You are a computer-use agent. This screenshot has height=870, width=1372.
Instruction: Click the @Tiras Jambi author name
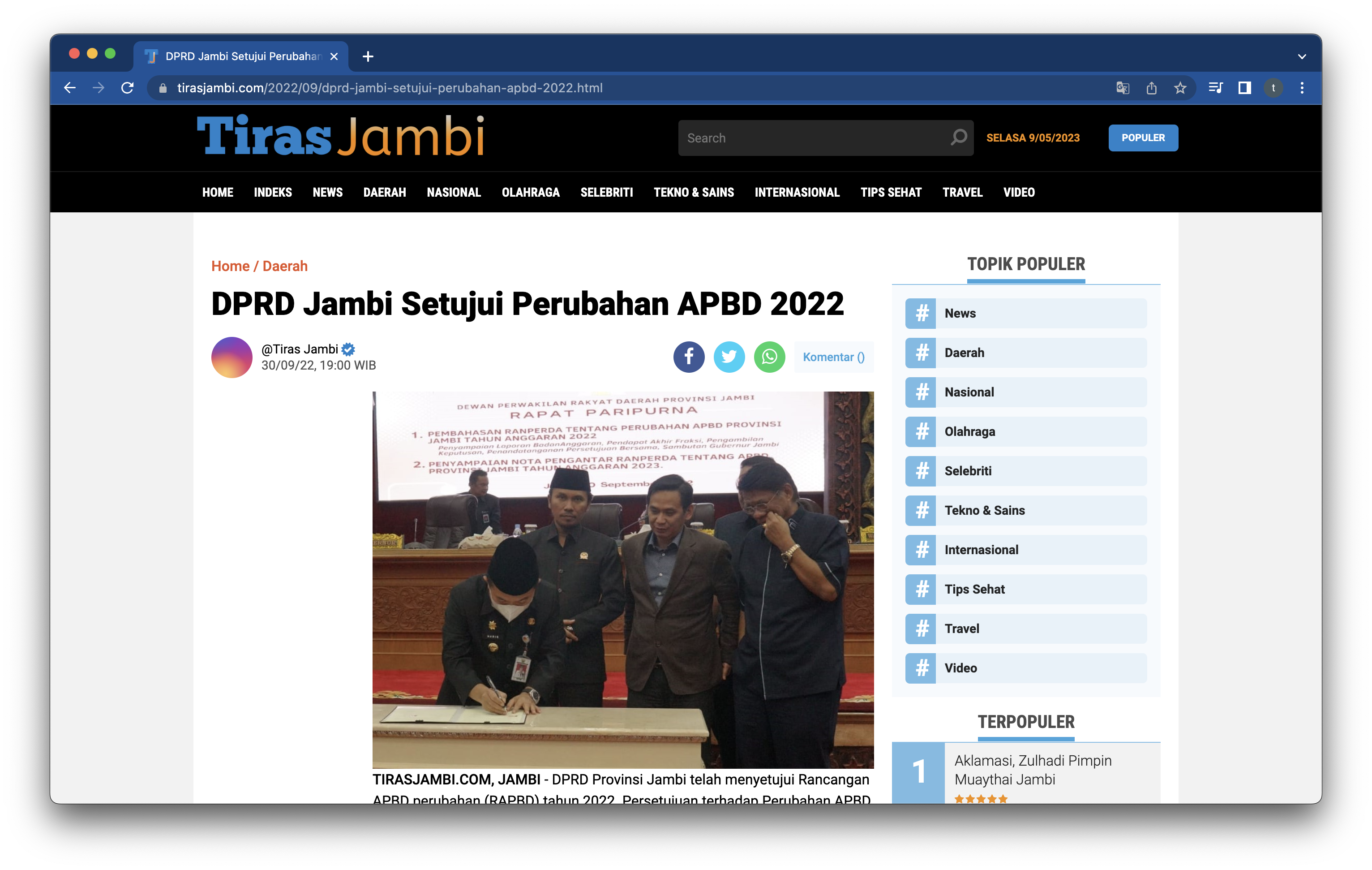click(300, 349)
